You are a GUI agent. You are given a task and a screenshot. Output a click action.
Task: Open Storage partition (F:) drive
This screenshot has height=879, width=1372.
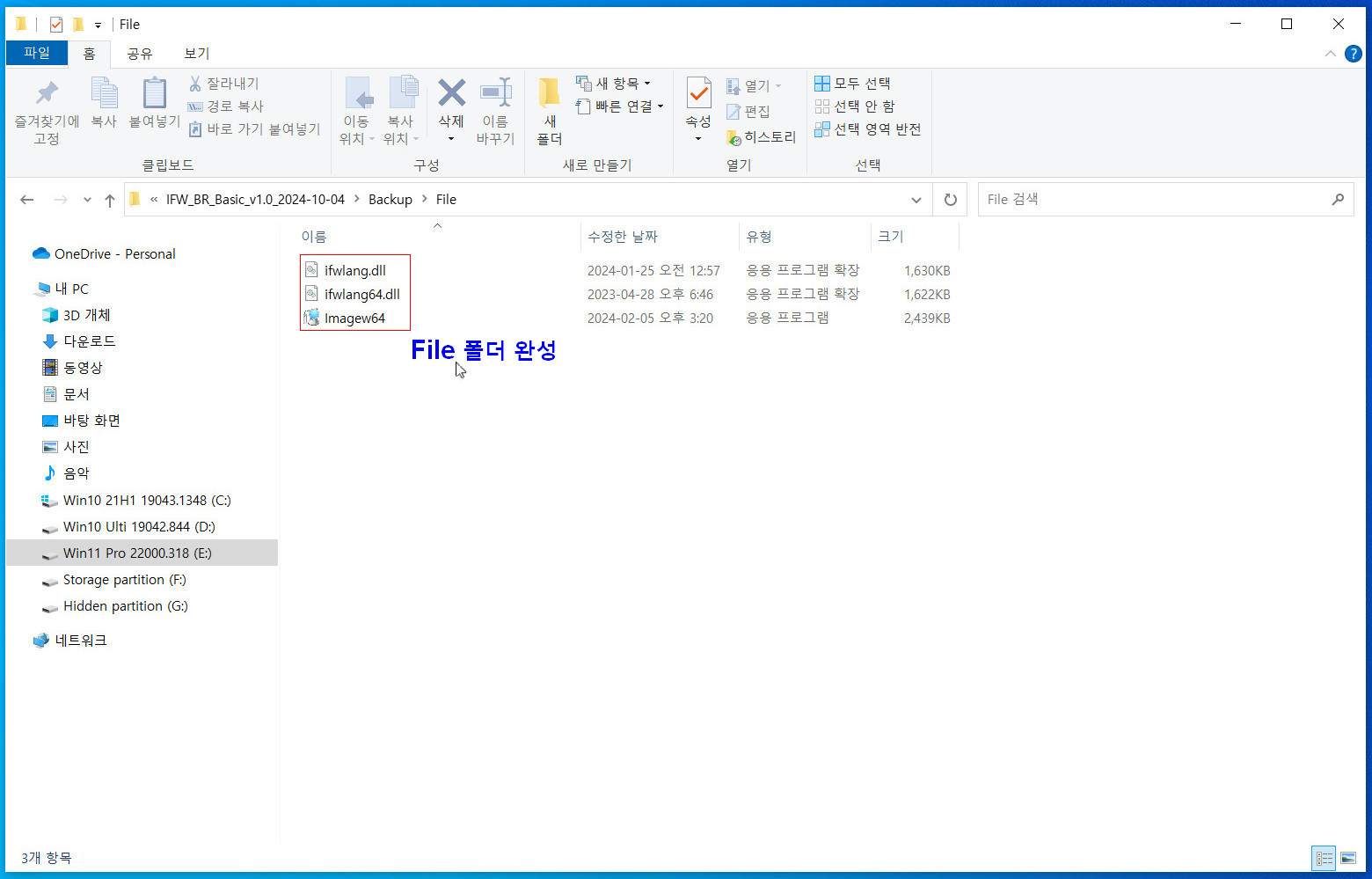point(124,580)
